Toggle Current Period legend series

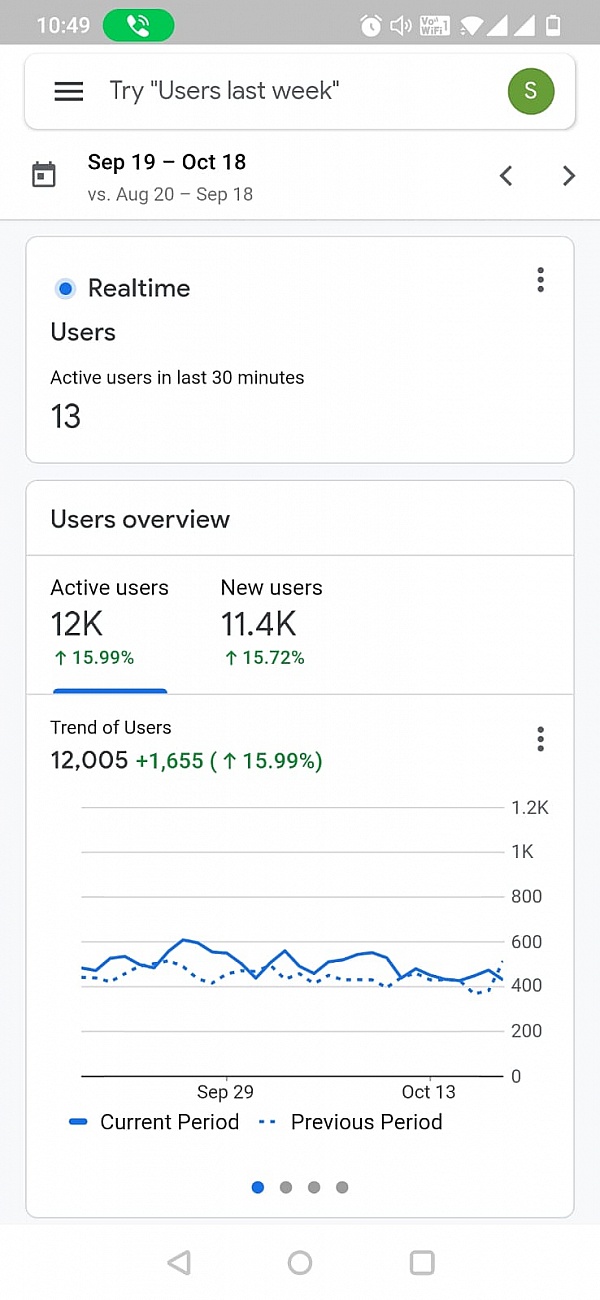tap(155, 1122)
